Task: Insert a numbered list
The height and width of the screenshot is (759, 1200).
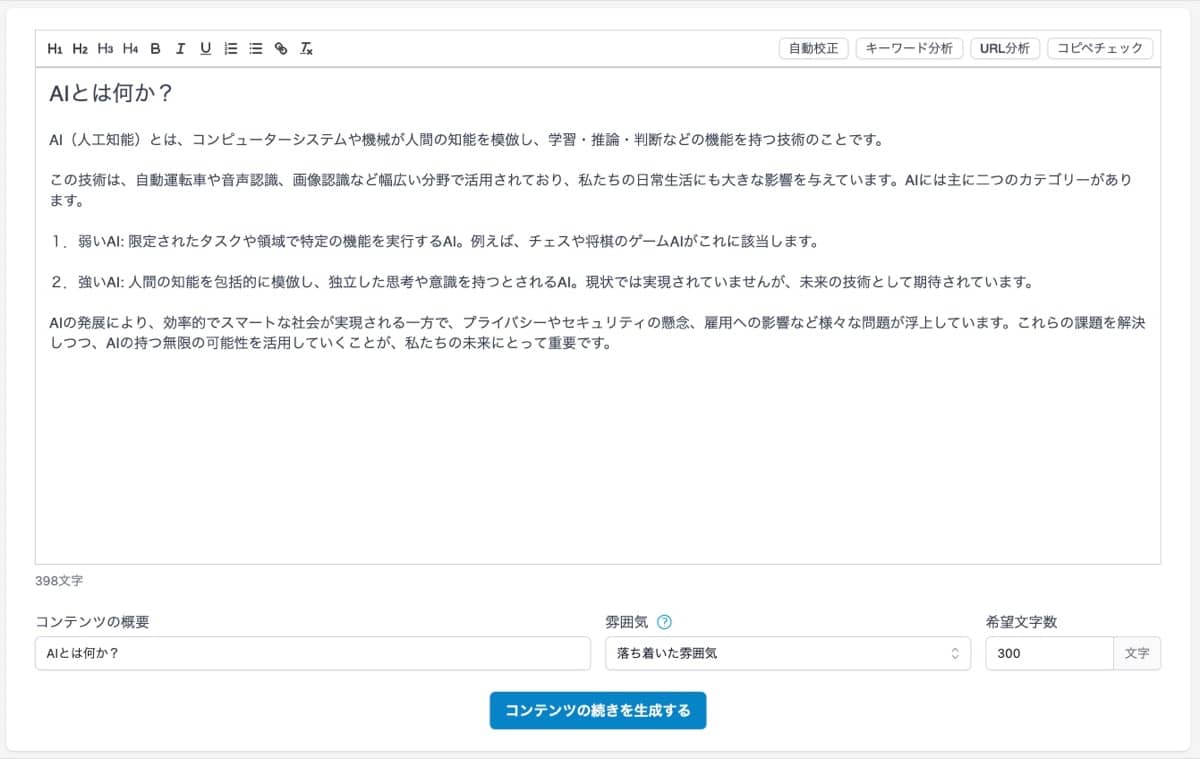Action: coord(230,48)
